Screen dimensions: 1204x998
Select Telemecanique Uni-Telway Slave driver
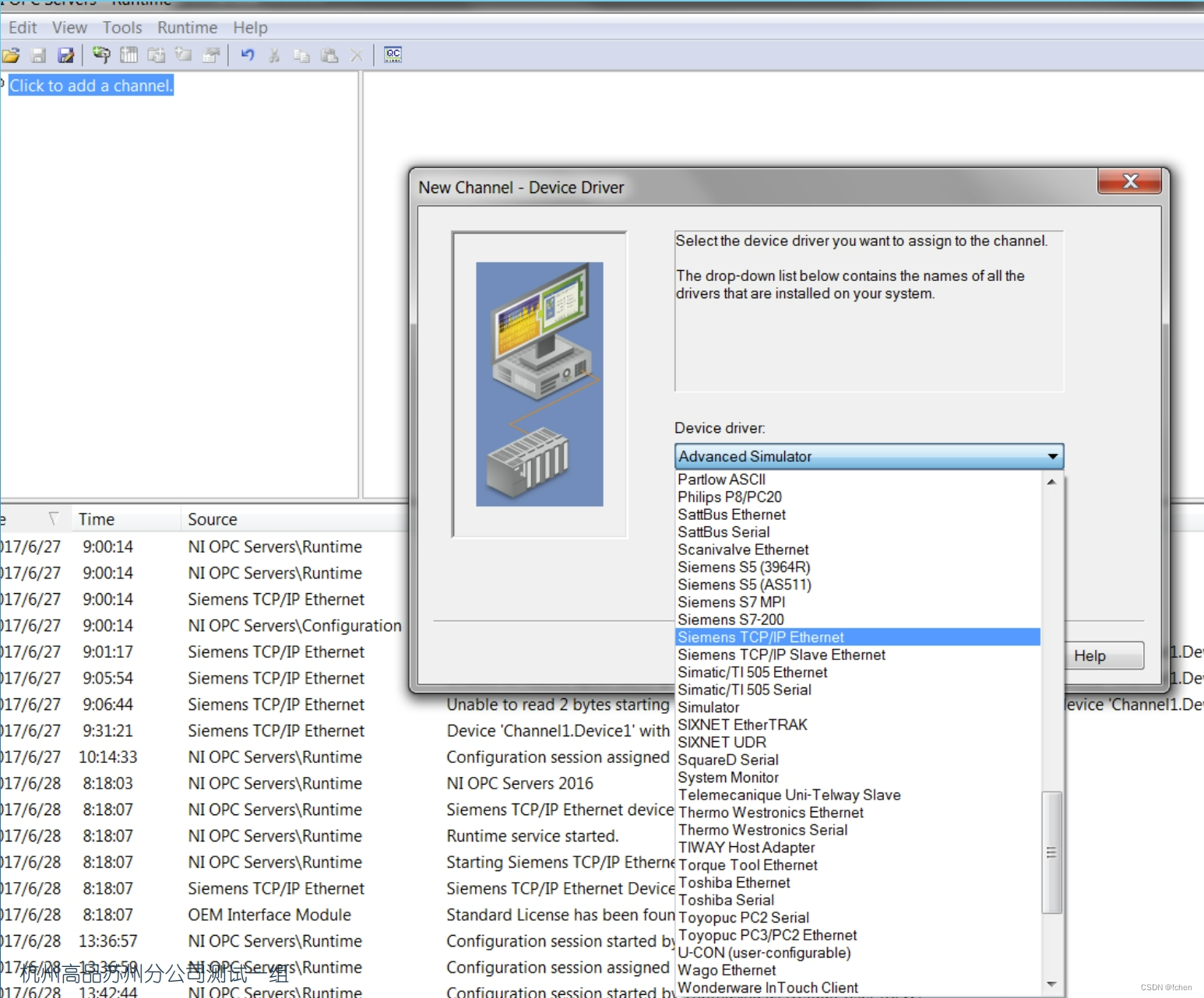(x=857, y=795)
